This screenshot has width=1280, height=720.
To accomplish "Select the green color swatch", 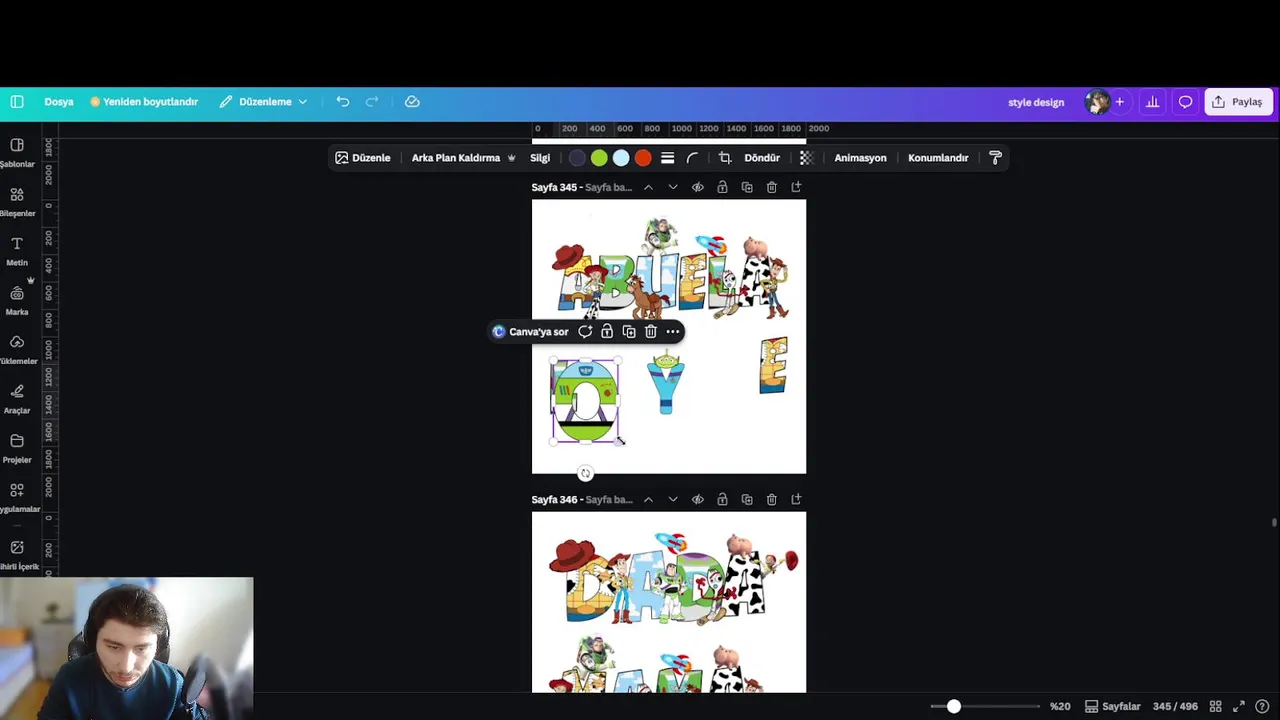I will pyautogui.click(x=599, y=158).
